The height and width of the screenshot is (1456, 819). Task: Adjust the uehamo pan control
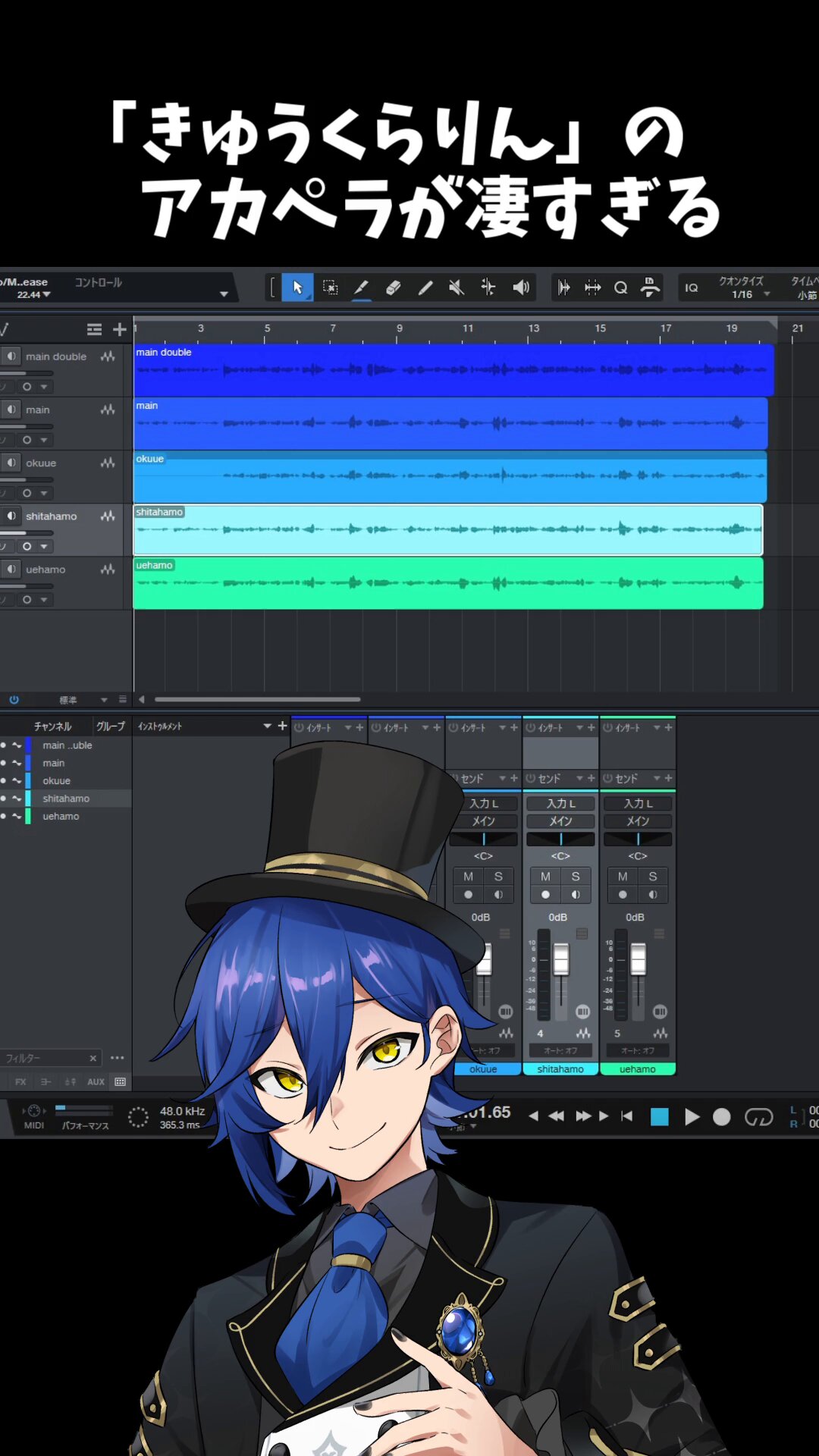tap(638, 839)
